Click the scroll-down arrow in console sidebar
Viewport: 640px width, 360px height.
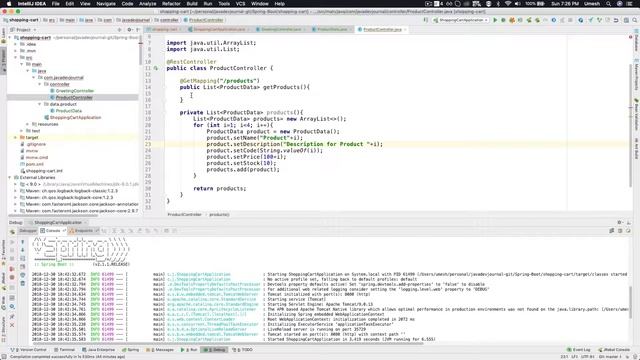coord(23,250)
